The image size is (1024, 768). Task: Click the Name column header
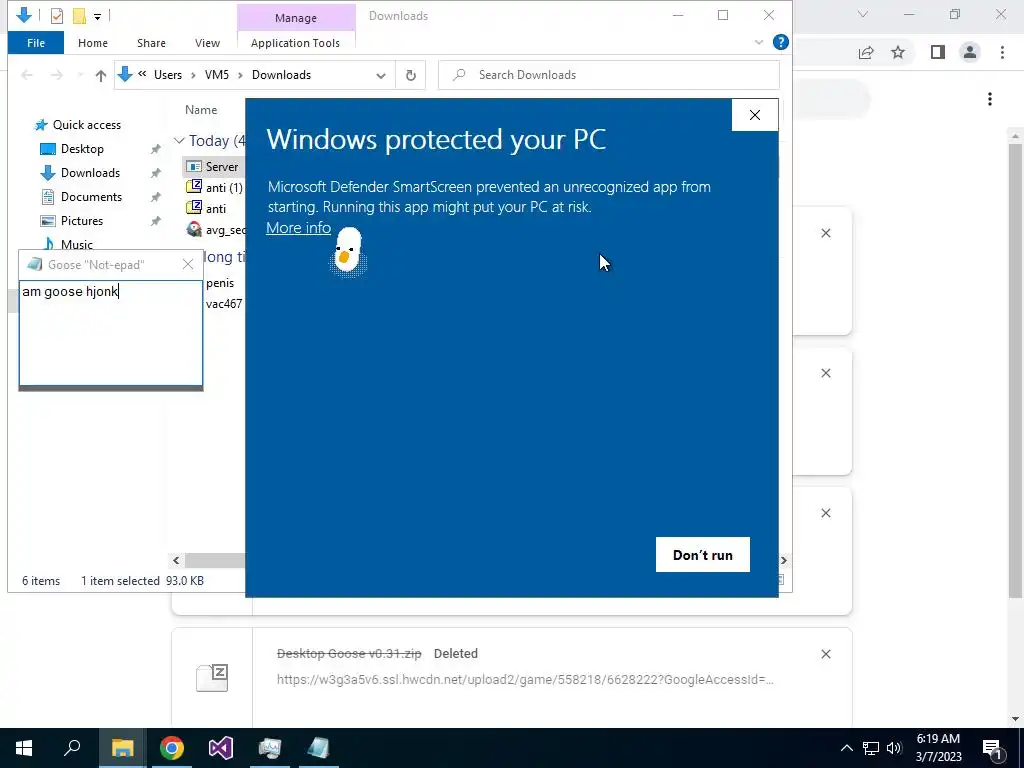click(201, 110)
